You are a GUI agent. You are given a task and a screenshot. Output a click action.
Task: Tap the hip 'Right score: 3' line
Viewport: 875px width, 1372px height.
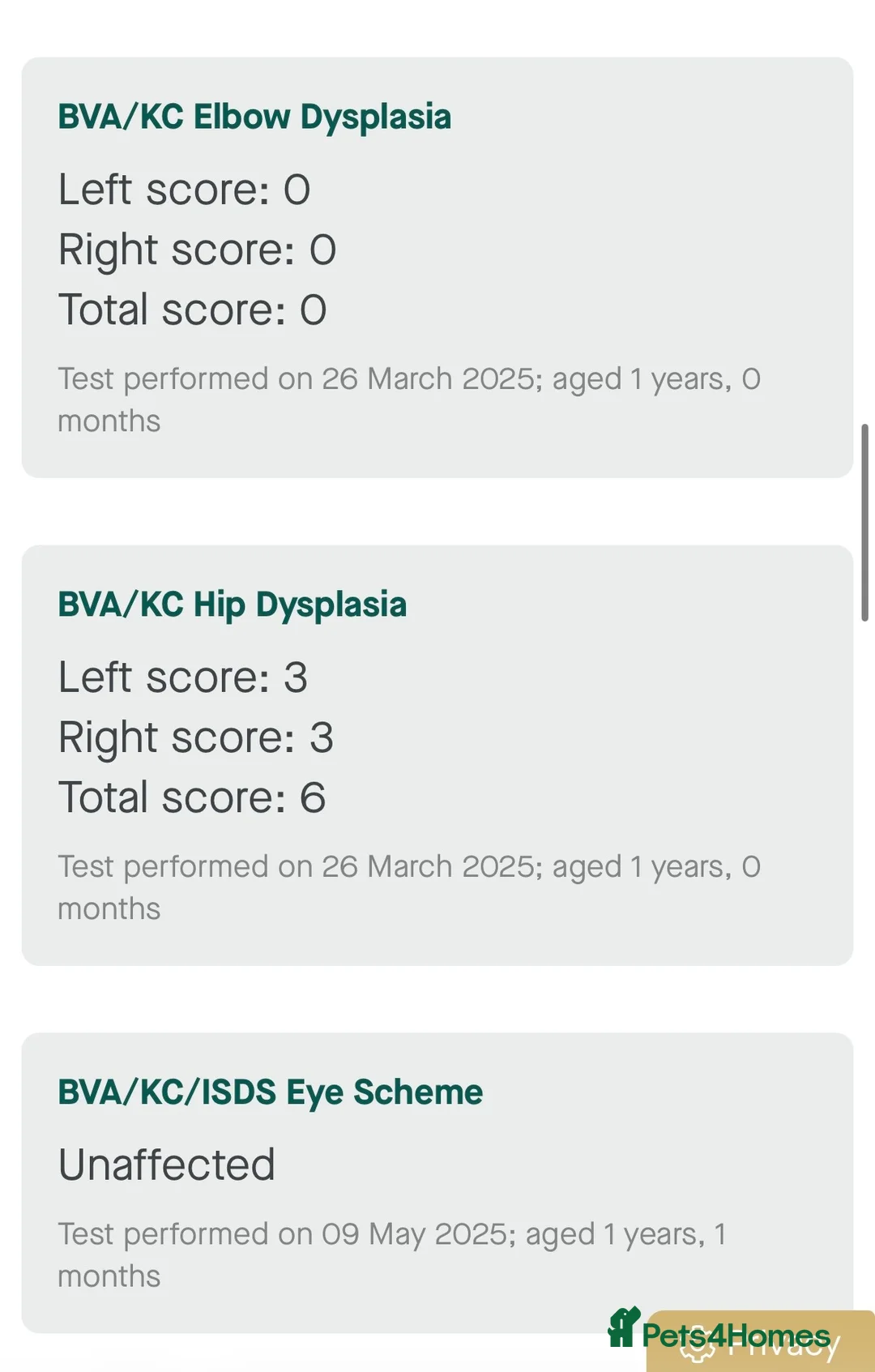[x=195, y=737]
